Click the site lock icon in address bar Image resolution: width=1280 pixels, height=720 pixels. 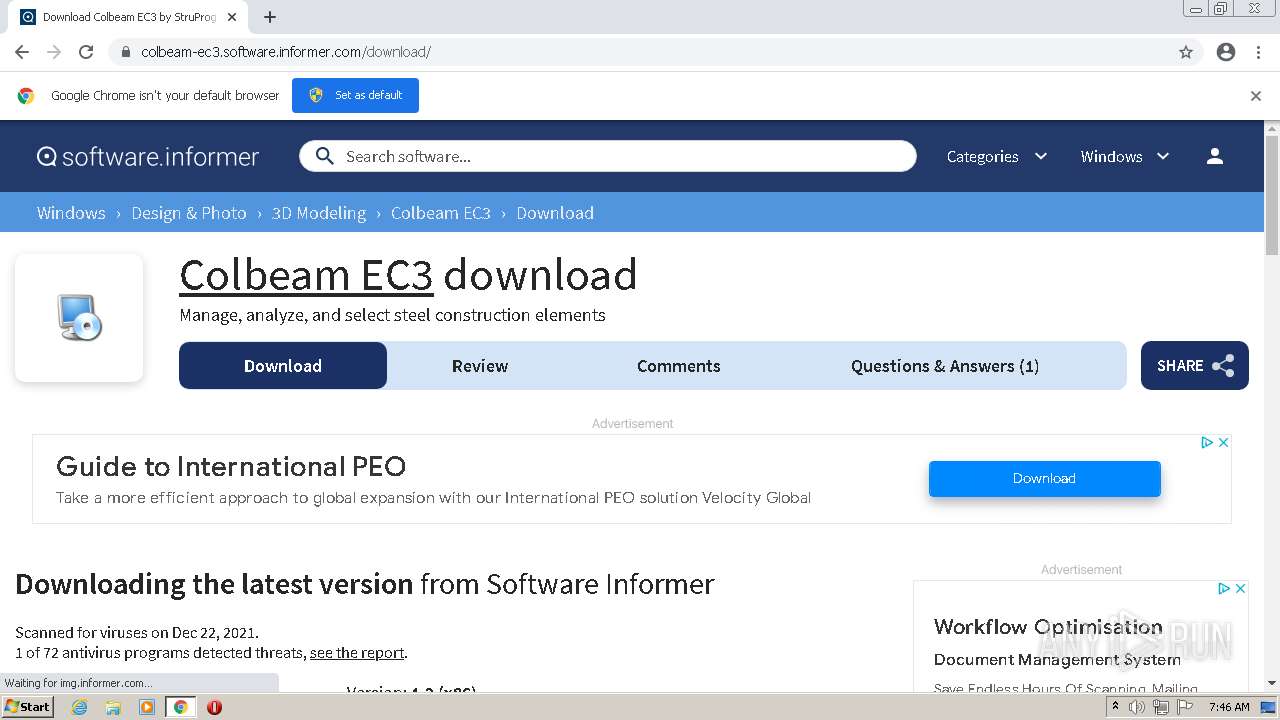(126, 52)
